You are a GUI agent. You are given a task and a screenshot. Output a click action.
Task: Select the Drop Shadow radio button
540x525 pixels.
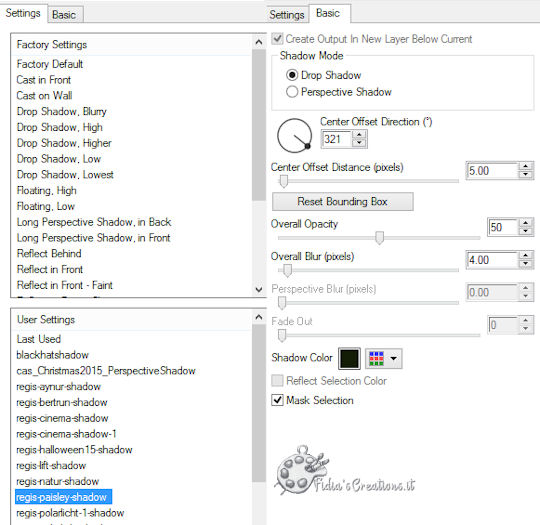click(292, 75)
